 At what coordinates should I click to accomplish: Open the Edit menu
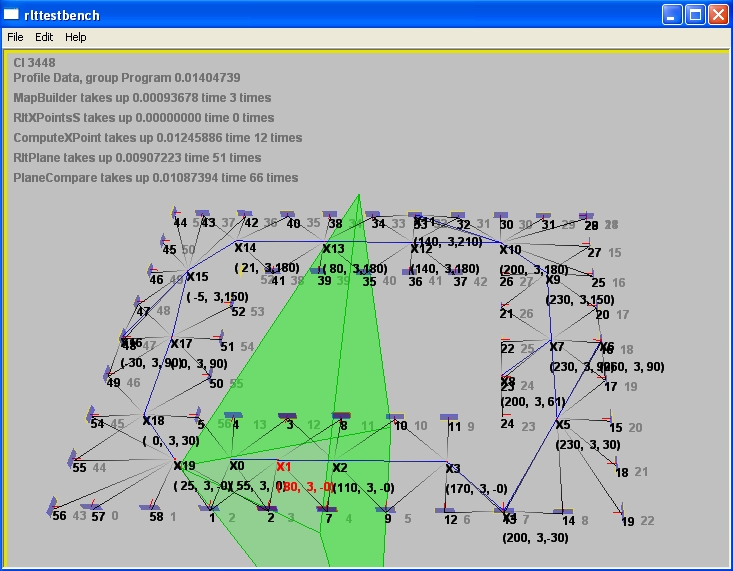pos(44,37)
